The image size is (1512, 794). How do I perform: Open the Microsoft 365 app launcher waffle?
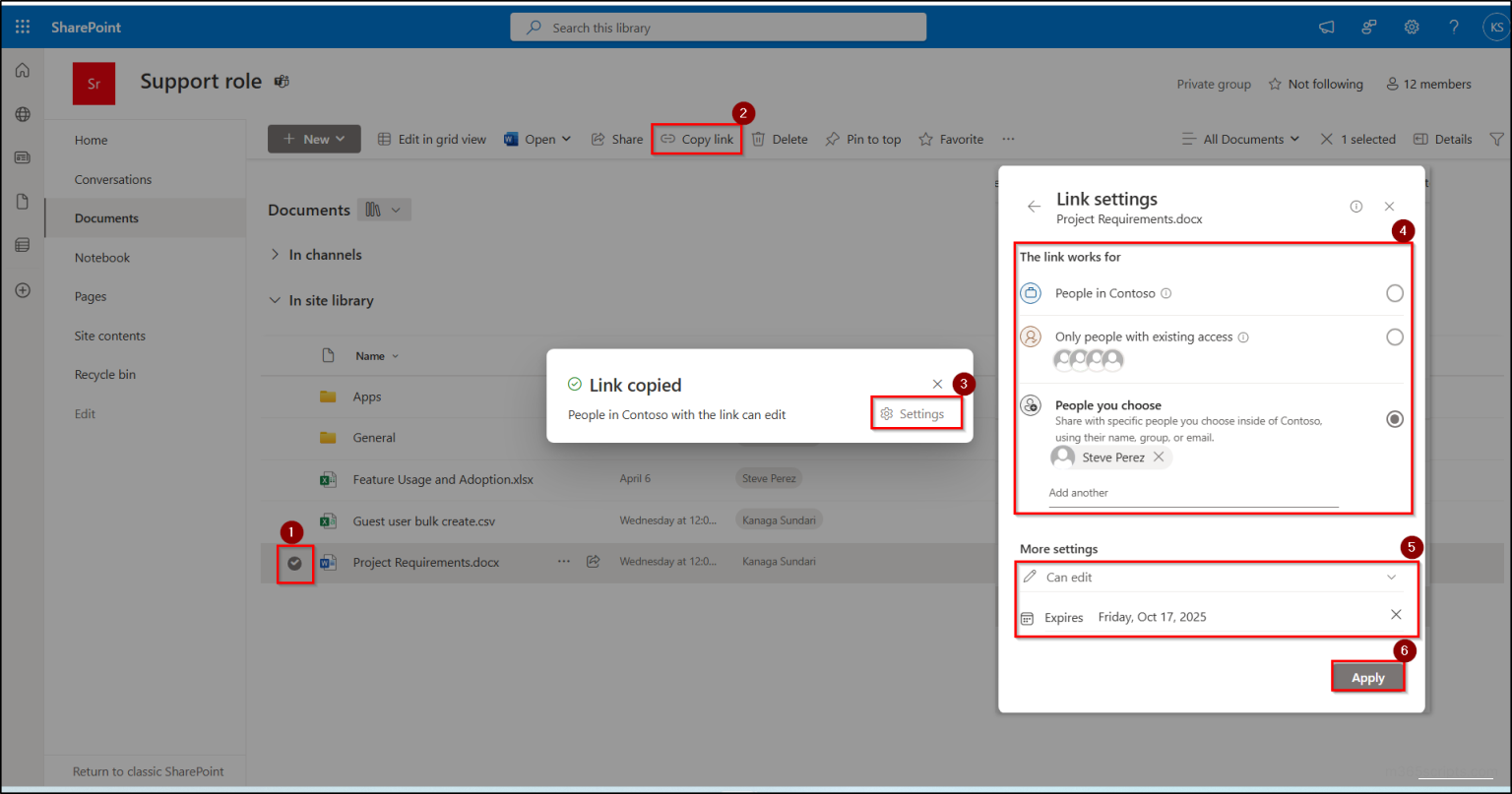(x=22, y=26)
